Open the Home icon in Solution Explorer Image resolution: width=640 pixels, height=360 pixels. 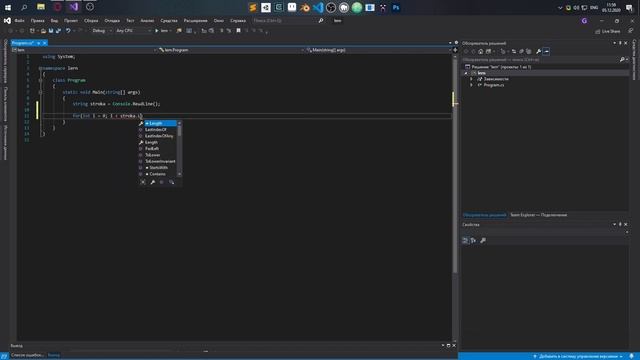[x=481, y=51]
